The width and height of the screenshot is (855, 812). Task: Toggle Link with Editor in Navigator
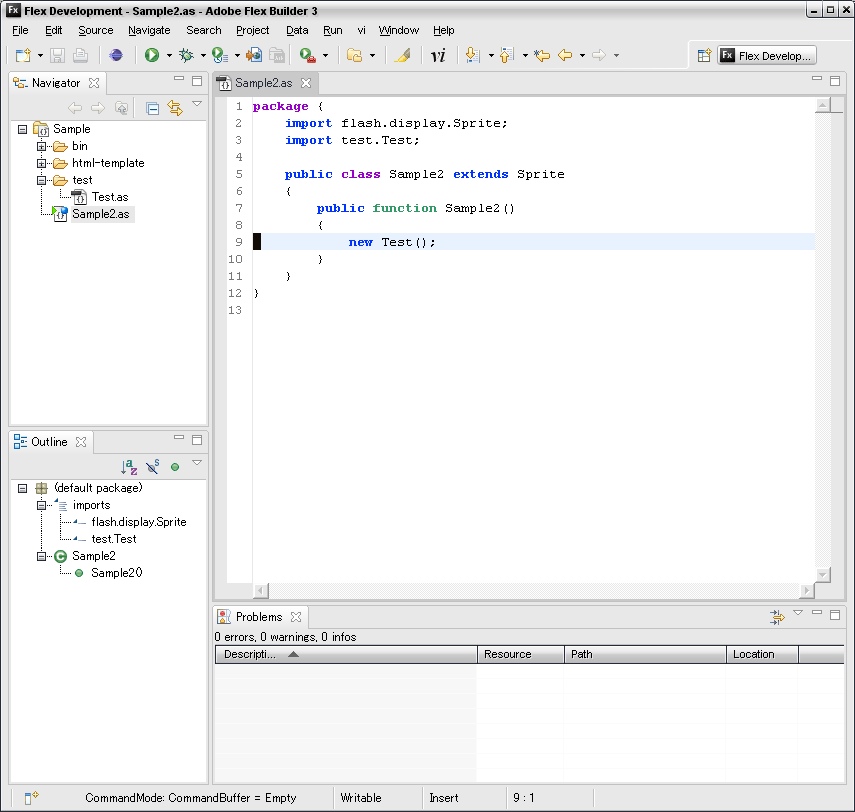pyautogui.click(x=175, y=108)
